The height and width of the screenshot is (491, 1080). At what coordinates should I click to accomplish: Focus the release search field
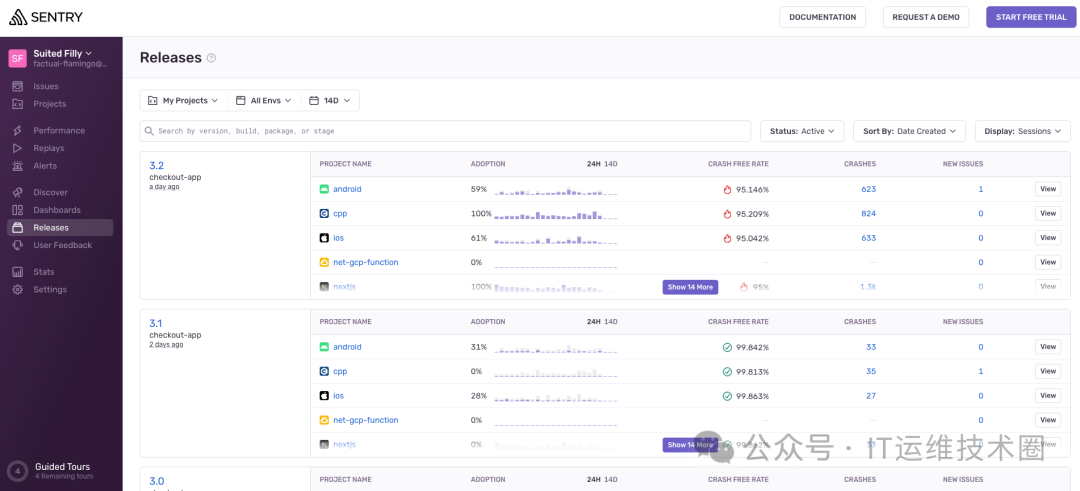(x=445, y=131)
